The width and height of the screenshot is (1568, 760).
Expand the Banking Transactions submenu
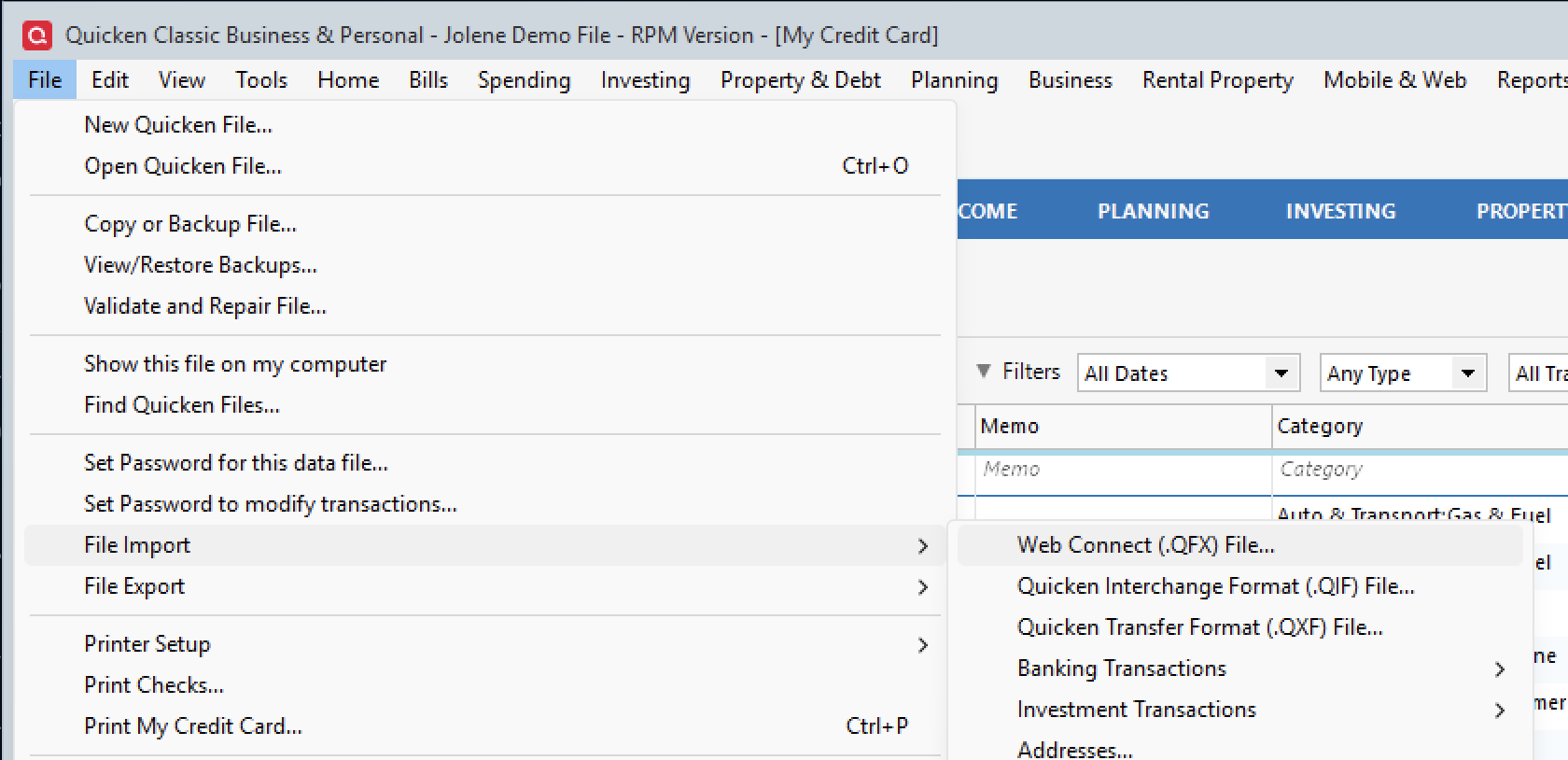coord(1240,669)
